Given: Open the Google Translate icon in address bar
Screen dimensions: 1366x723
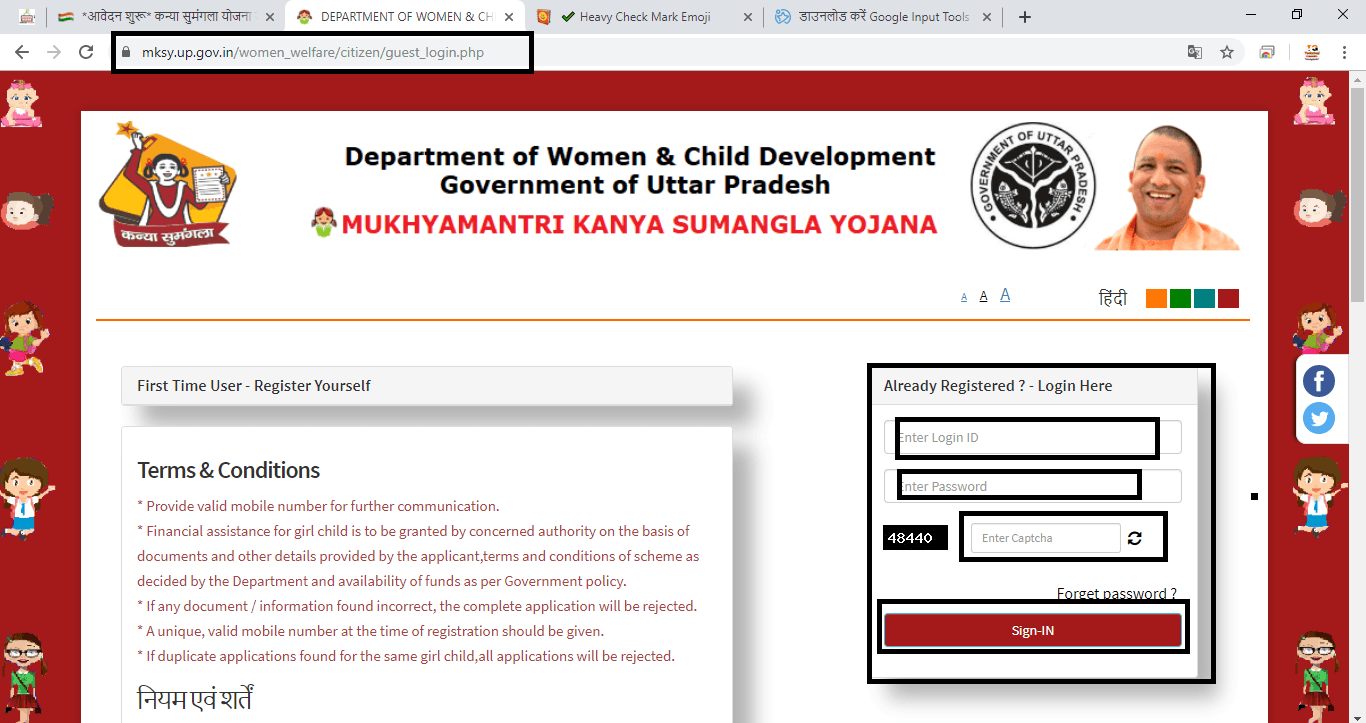Looking at the screenshot, I should pos(1194,52).
